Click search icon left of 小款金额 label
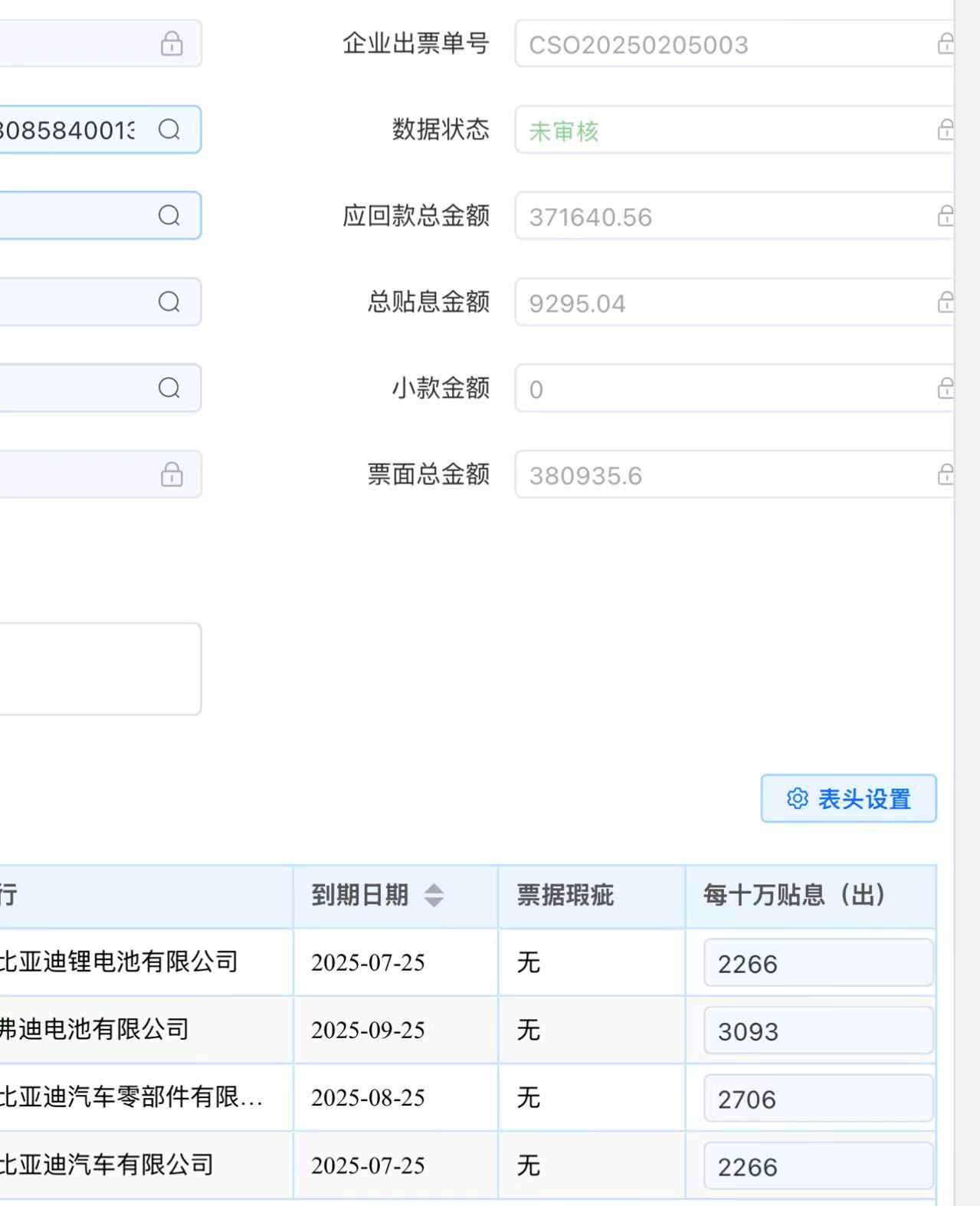The image size is (980, 1206). click(x=169, y=388)
